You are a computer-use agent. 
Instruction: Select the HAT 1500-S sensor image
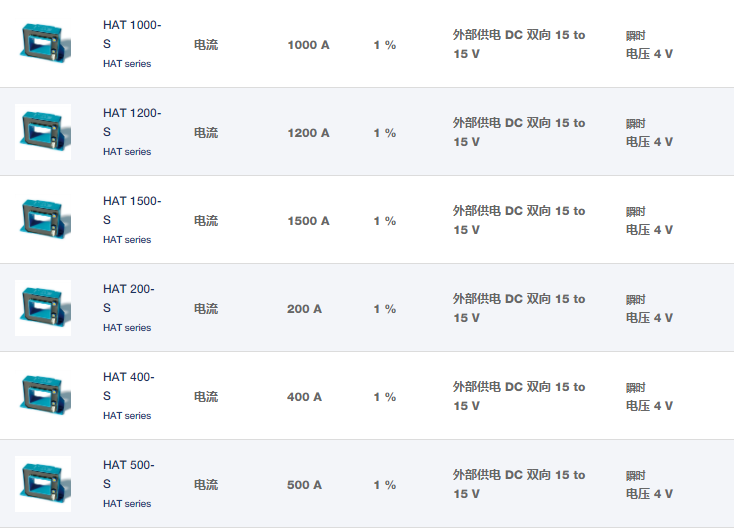tap(43, 220)
